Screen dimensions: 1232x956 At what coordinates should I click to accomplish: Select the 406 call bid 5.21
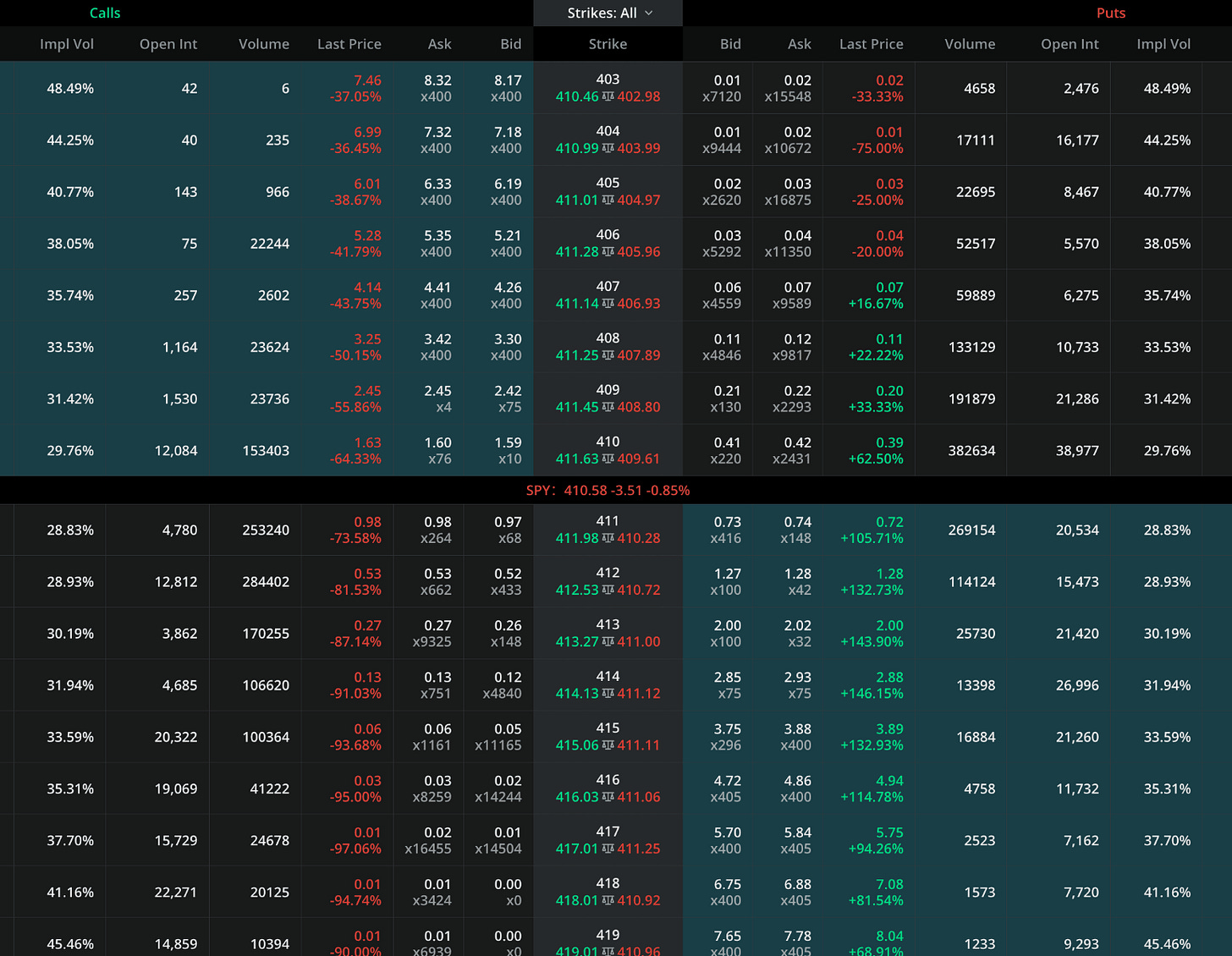[x=508, y=235]
